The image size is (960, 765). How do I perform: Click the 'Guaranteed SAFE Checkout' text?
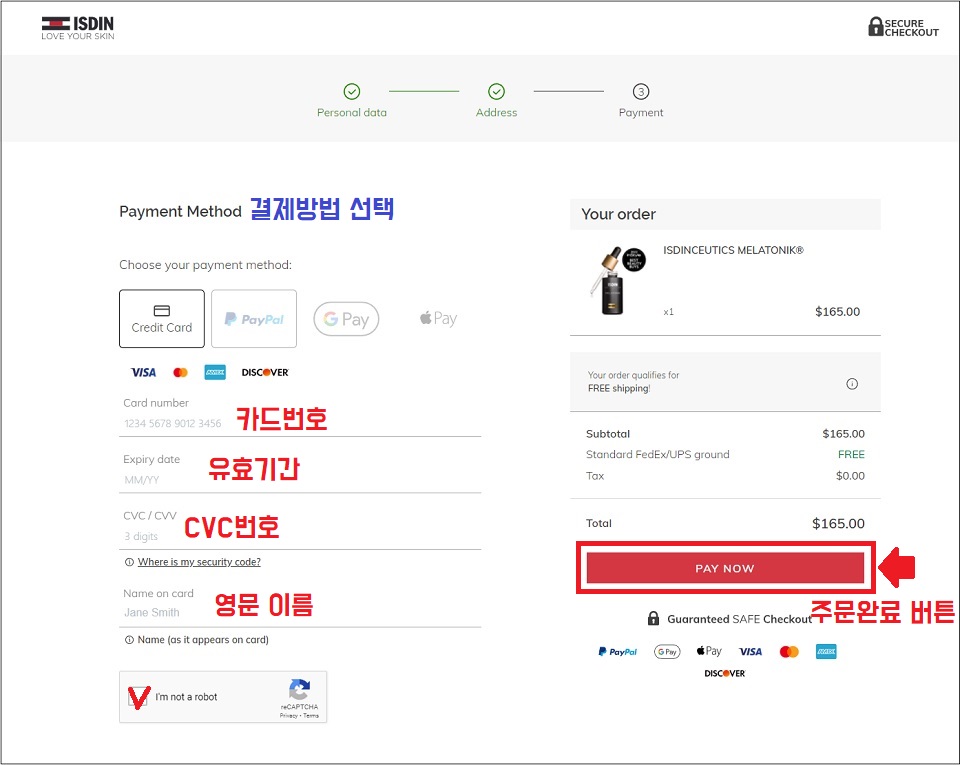pos(740,619)
